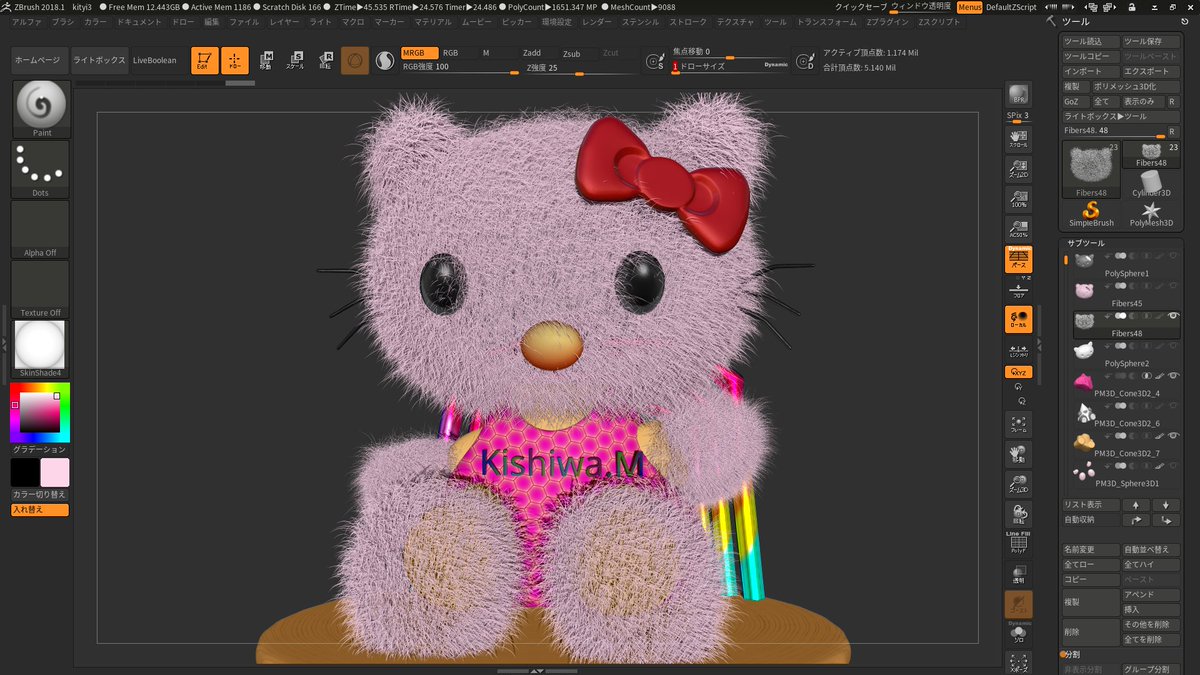This screenshot has width=1200, height=675.
Task: Open the Paint brush picker
Action: 42,109
